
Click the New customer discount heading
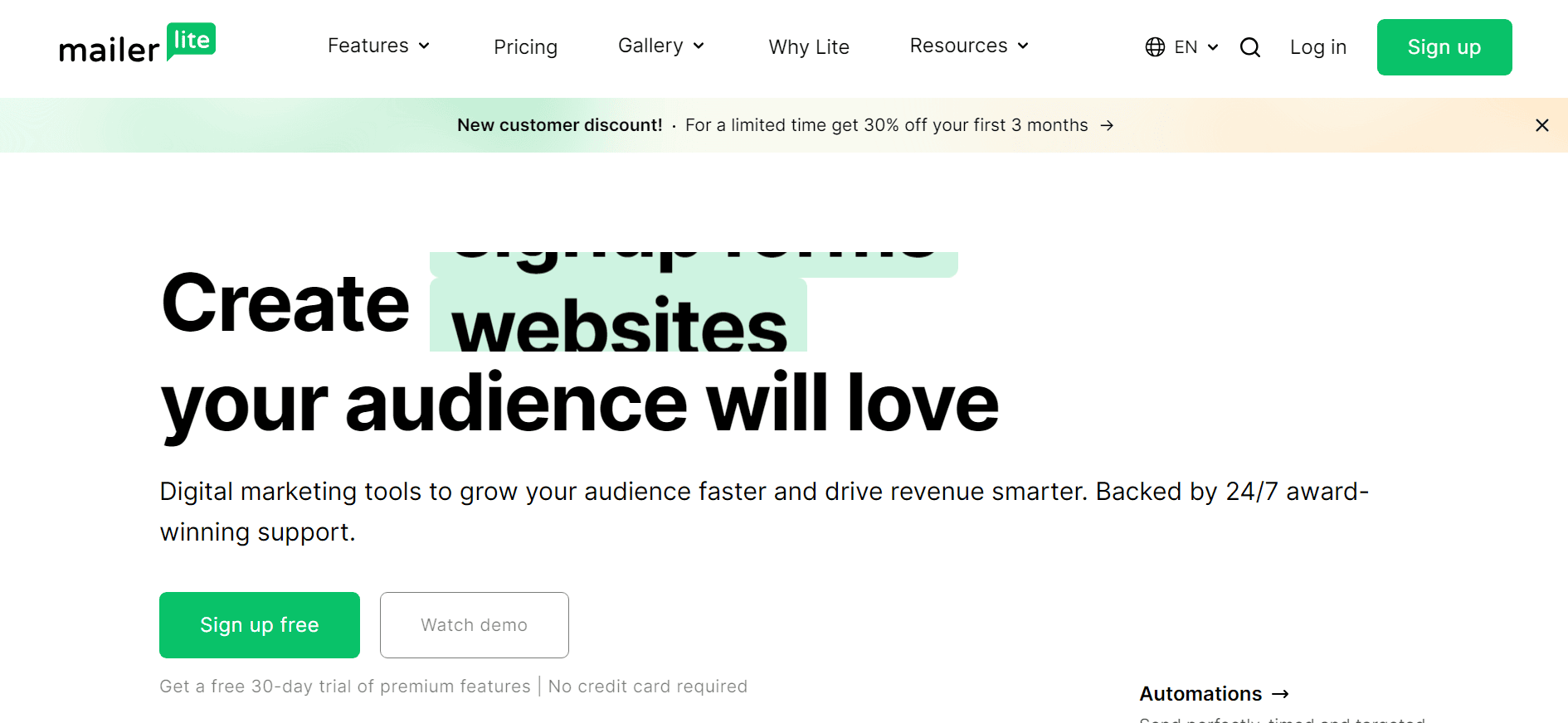click(560, 125)
